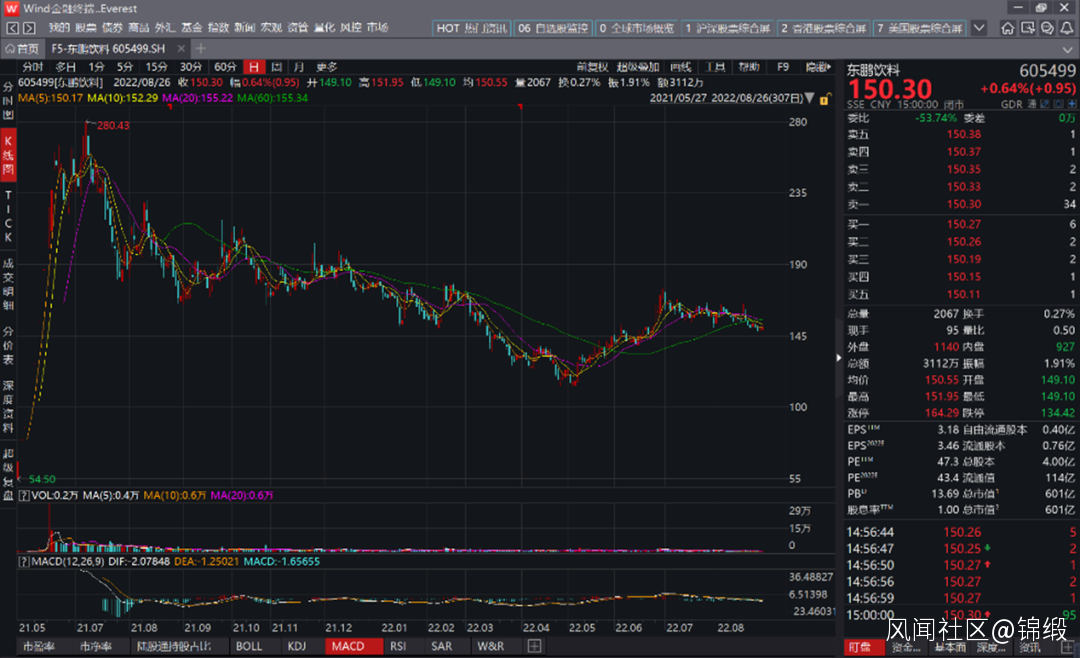This screenshot has width=1080, height=658.
Task: Open the 更多 periods dropdown
Action: (326, 67)
